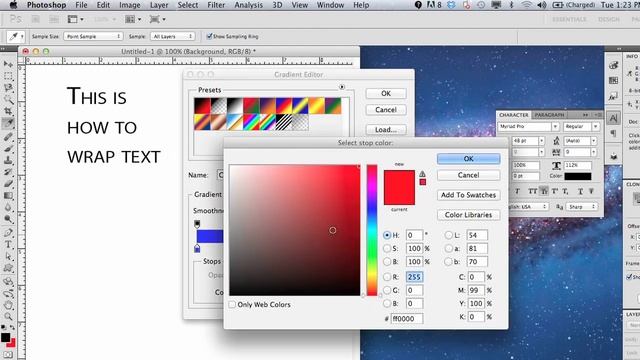Select the Healing Brush tool

8,137
